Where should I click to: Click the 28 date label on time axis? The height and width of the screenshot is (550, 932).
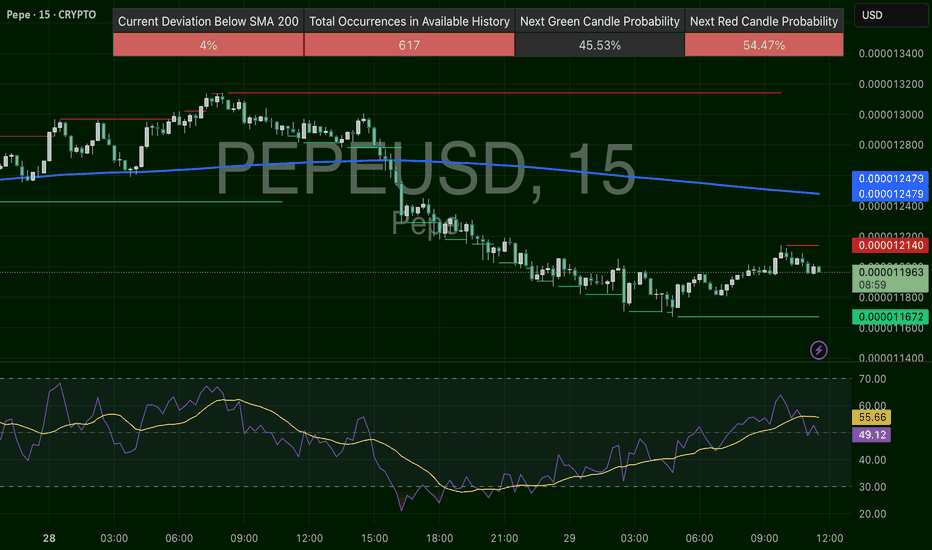pyautogui.click(x=49, y=538)
